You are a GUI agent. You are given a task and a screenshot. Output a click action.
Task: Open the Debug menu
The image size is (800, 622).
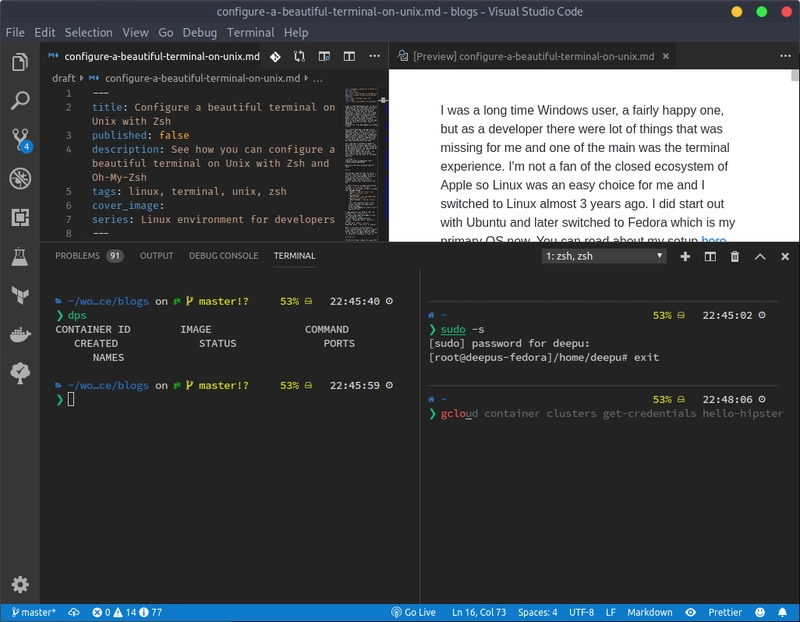coord(199,33)
